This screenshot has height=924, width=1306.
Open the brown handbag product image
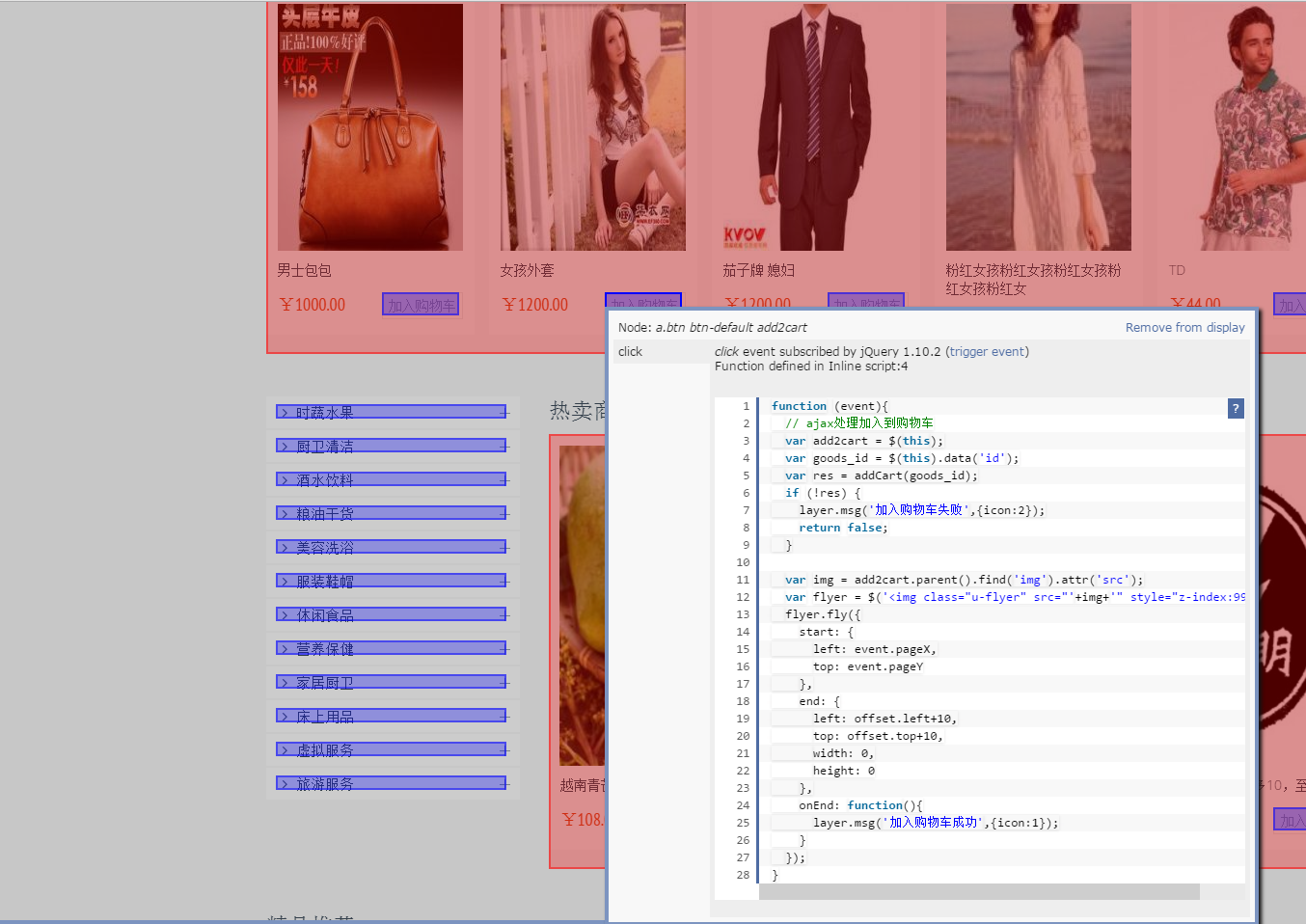pyautogui.click(x=370, y=127)
